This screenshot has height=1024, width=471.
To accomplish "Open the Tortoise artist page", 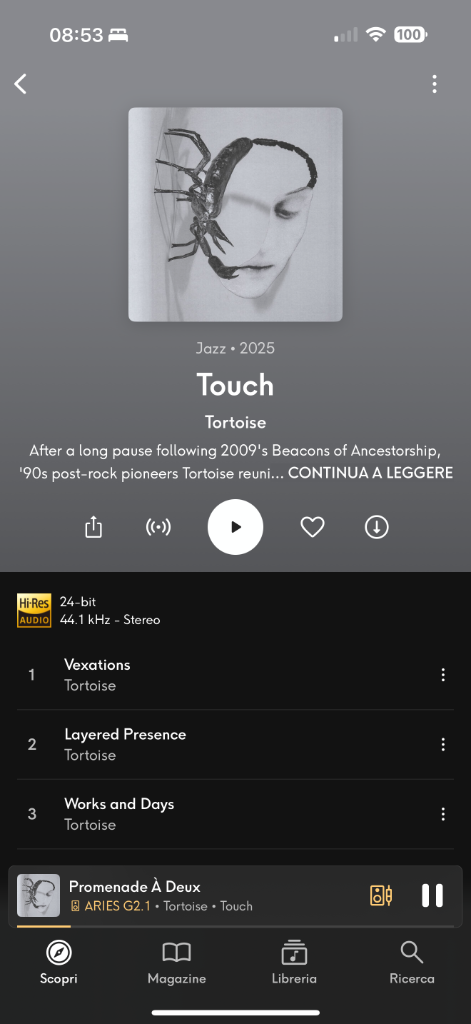I will pos(235,423).
